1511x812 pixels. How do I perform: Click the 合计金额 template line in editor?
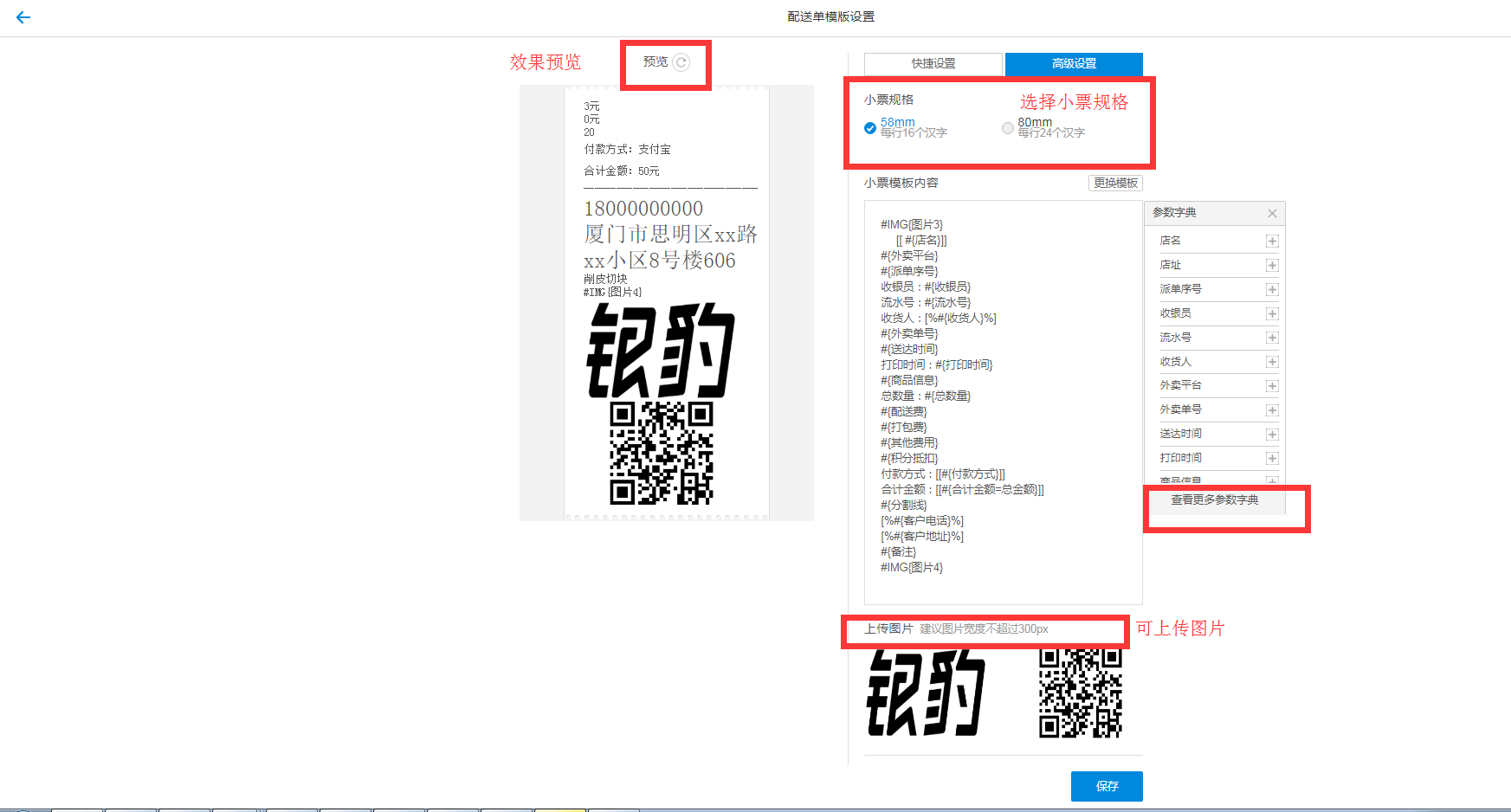click(962, 489)
